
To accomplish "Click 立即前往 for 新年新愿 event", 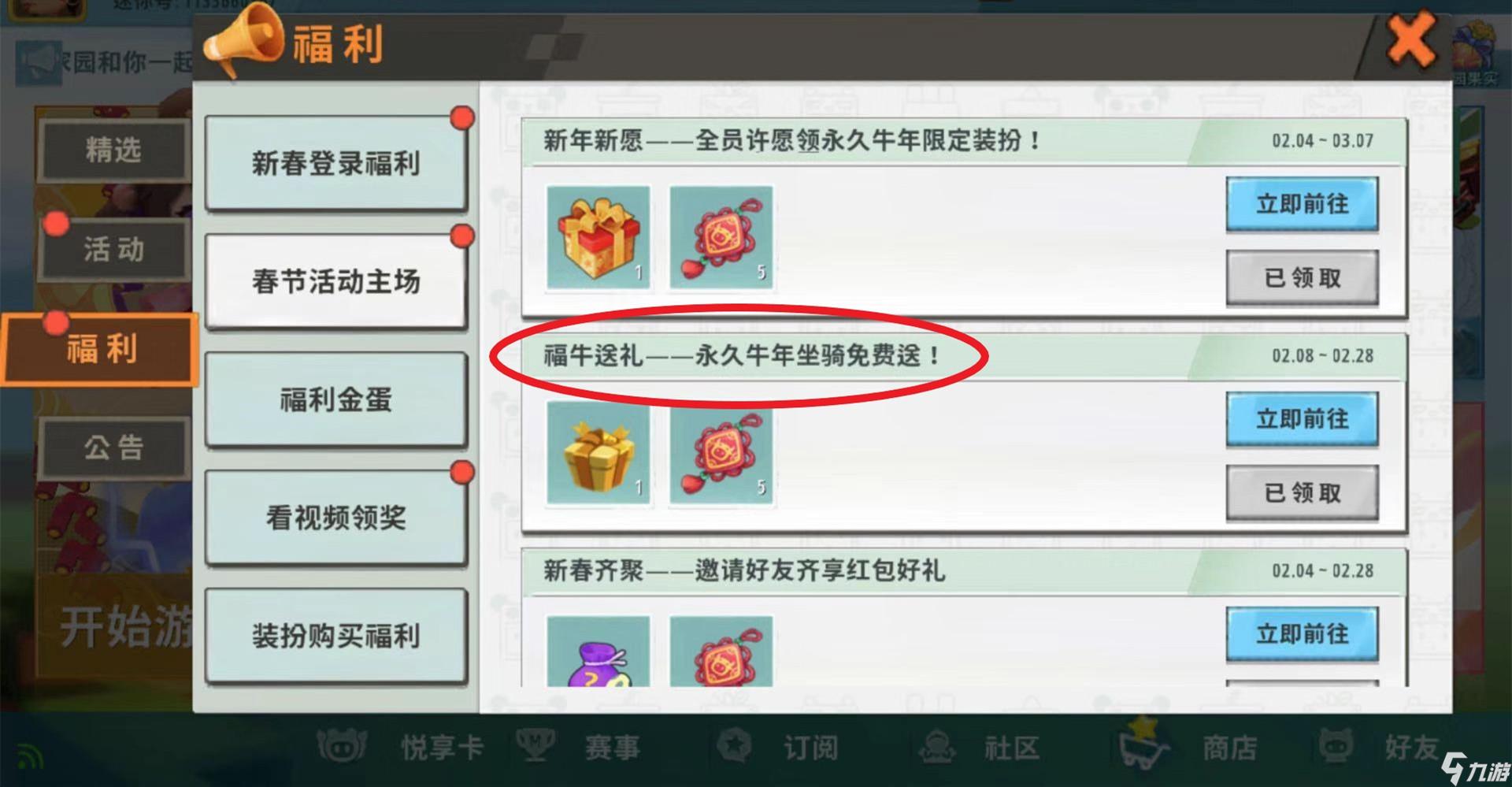I will tap(1302, 204).
